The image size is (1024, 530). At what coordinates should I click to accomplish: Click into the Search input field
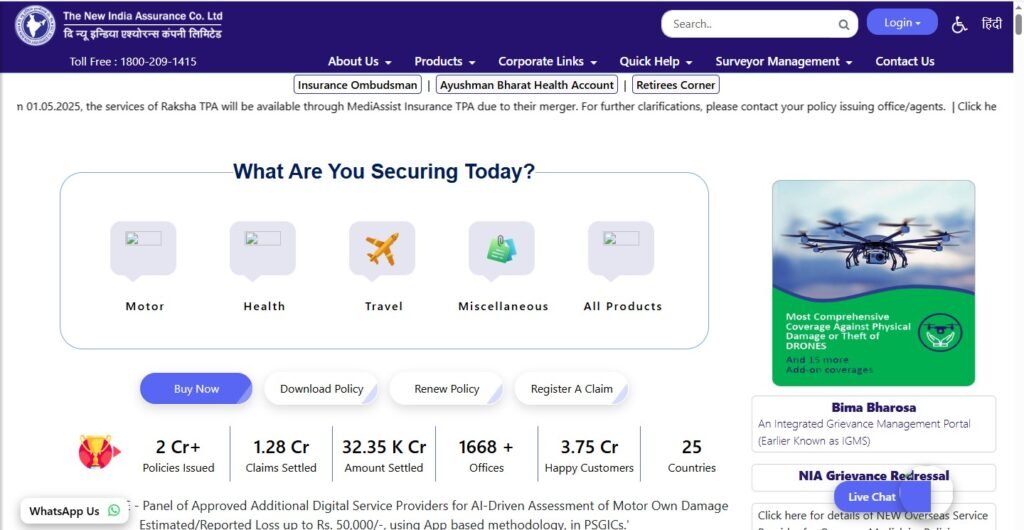click(x=751, y=24)
